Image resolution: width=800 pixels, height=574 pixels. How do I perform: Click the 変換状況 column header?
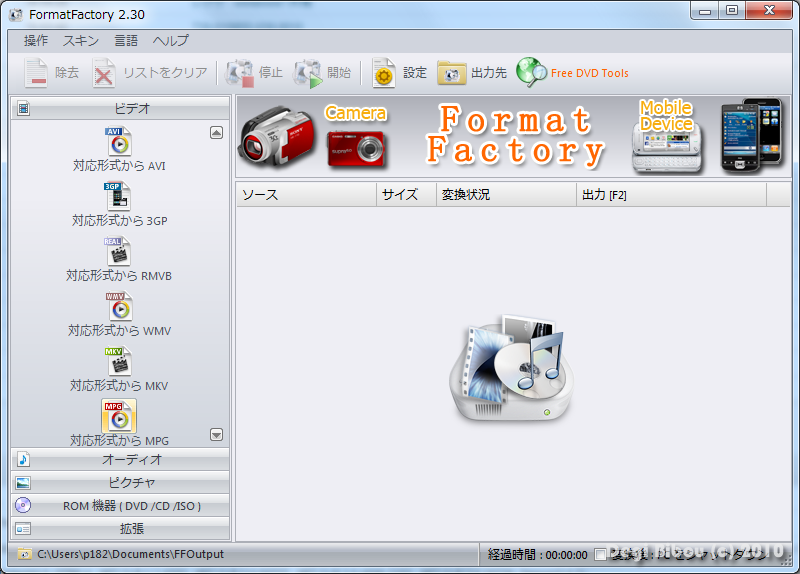click(x=507, y=194)
